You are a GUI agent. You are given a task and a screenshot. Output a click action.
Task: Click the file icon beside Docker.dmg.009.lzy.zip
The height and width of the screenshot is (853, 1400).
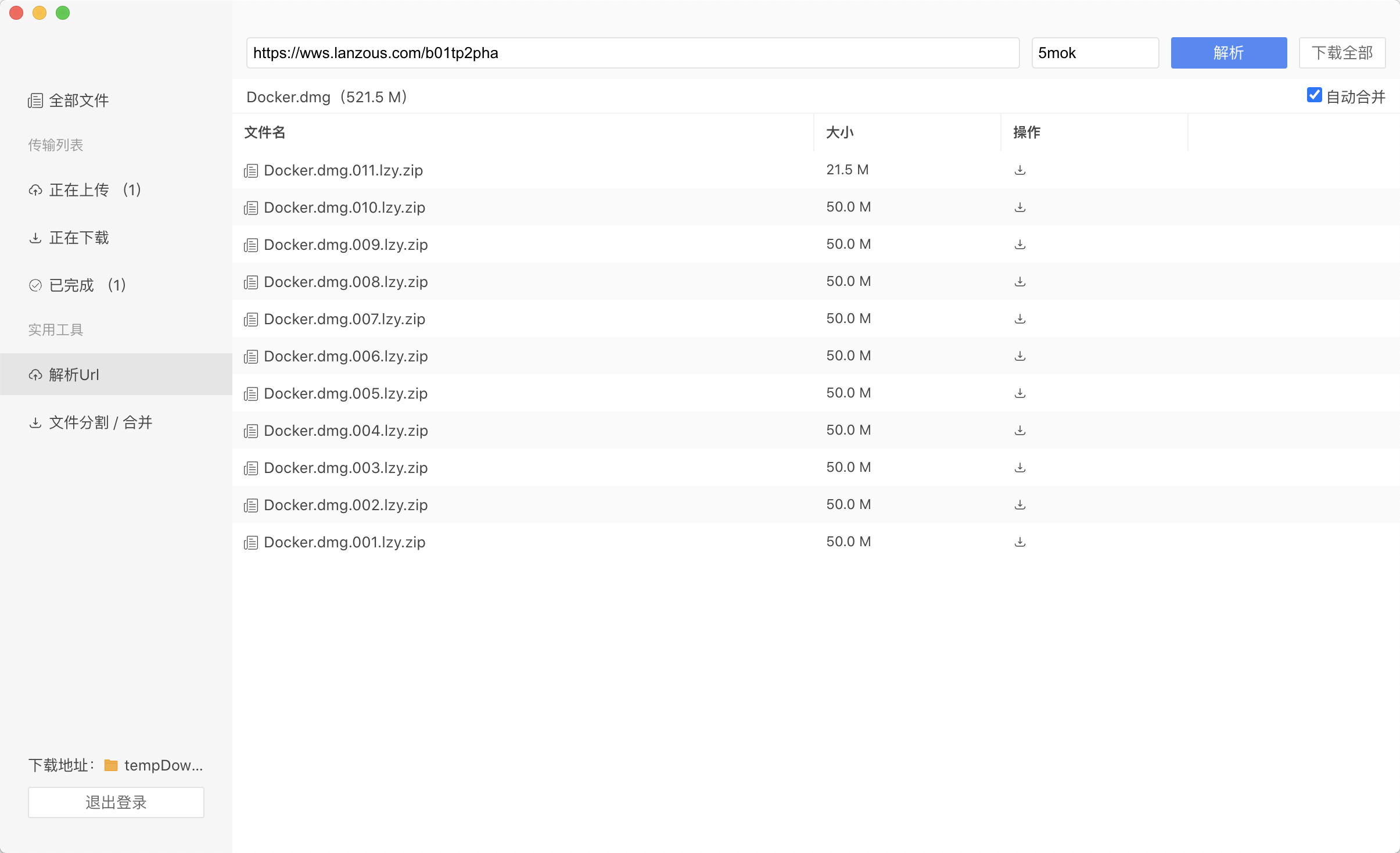251,245
